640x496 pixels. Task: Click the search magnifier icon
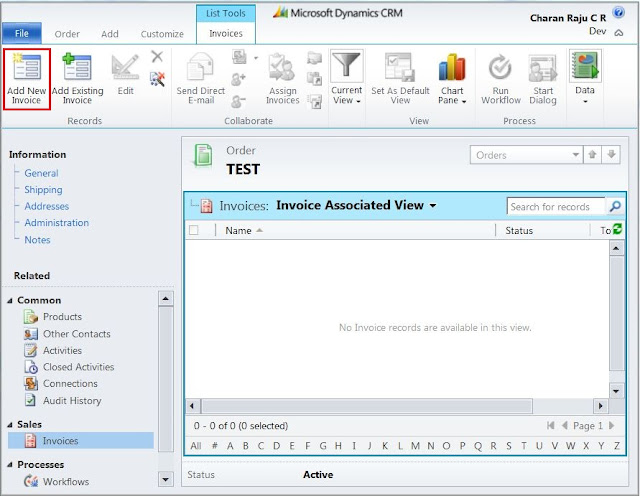pos(615,206)
